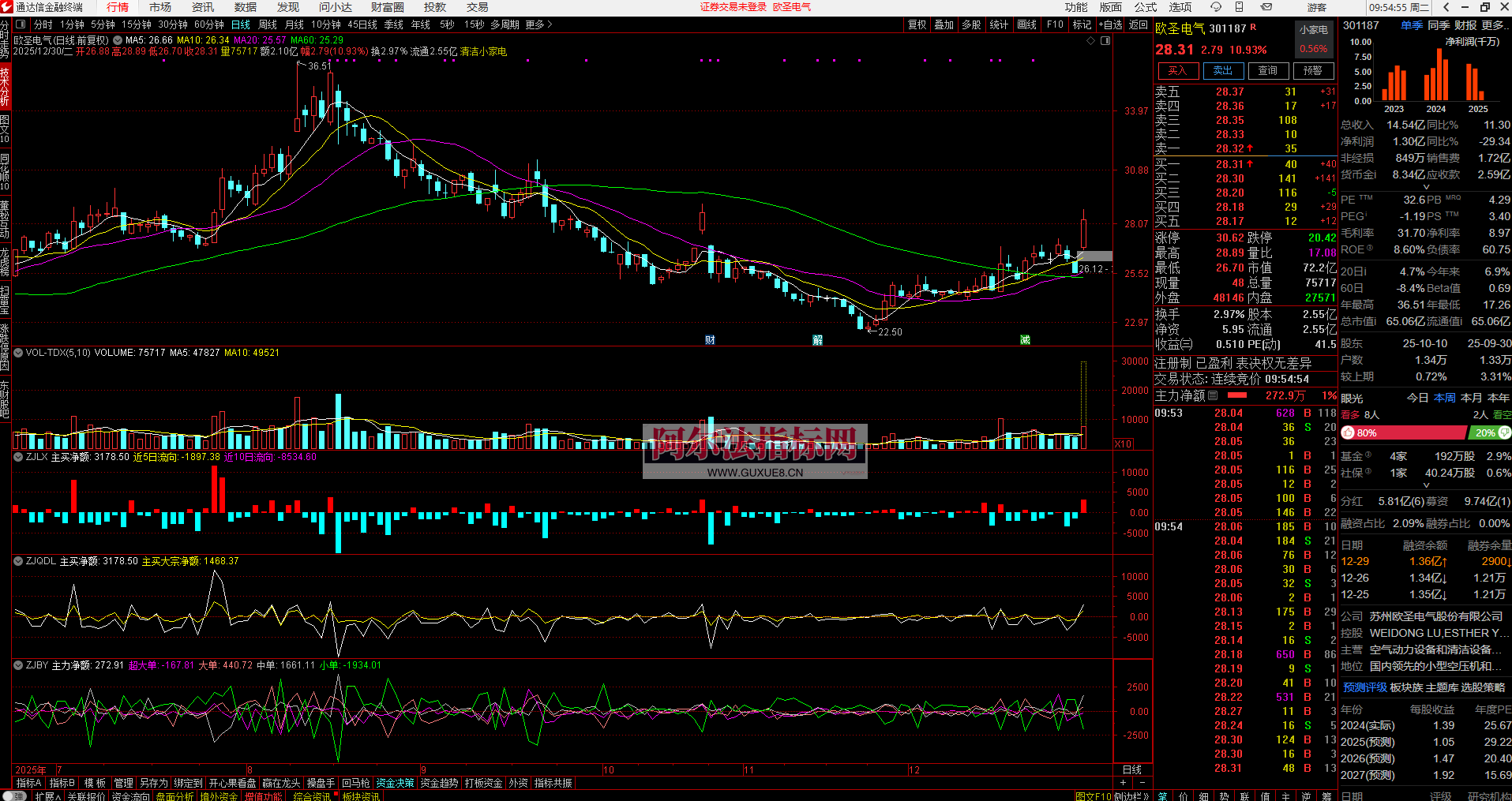Expand the 扩展 panel at bottom
The image size is (1512, 801).
pos(47,796)
